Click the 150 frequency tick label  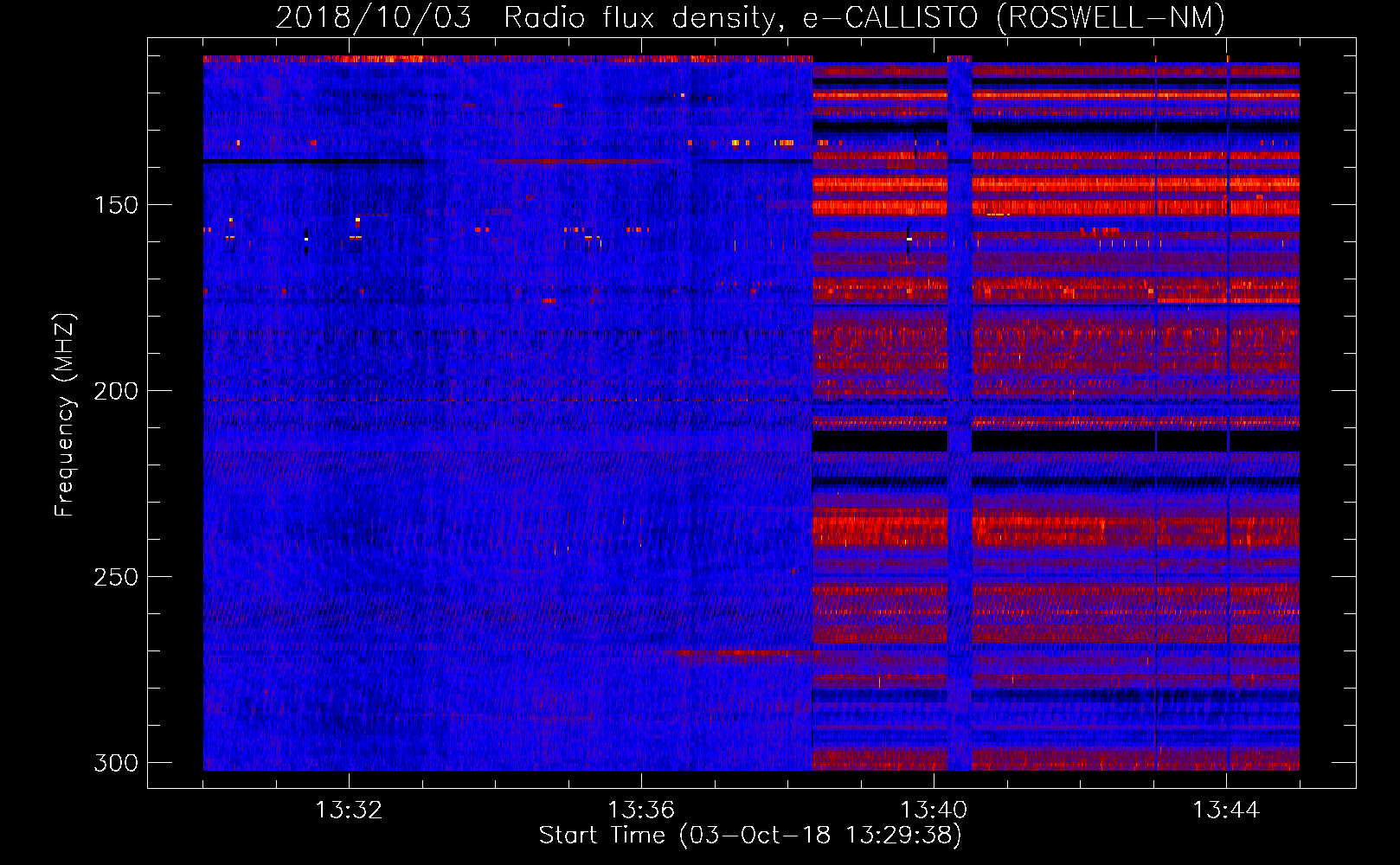[116, 205]
